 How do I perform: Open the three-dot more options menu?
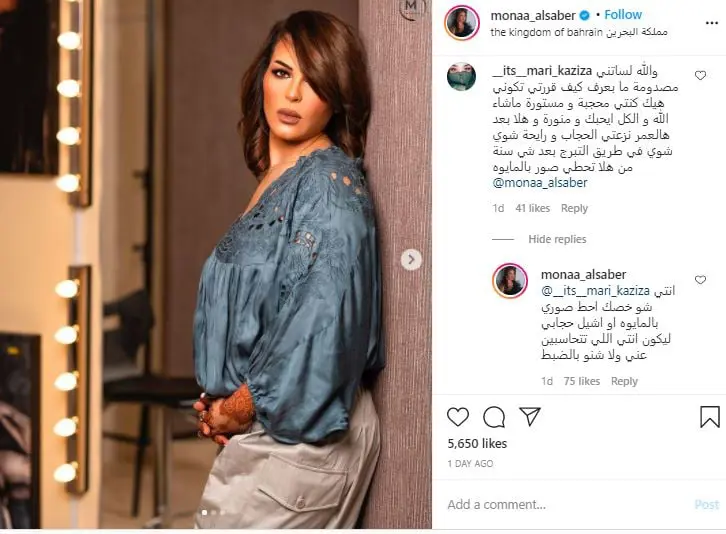pos(711,23)
